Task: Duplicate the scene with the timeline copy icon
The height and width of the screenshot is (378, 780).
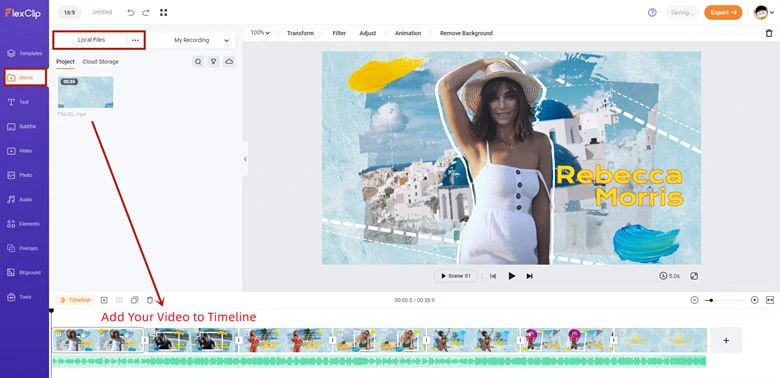Action: click(134, 300)
